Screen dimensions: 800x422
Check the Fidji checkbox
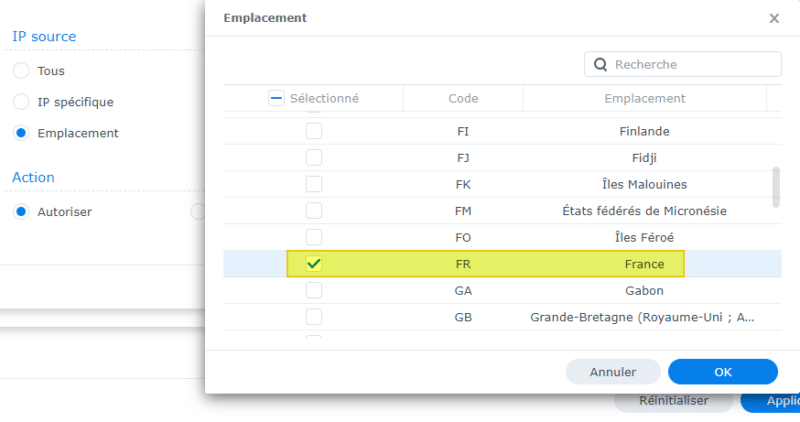point(314,158)
